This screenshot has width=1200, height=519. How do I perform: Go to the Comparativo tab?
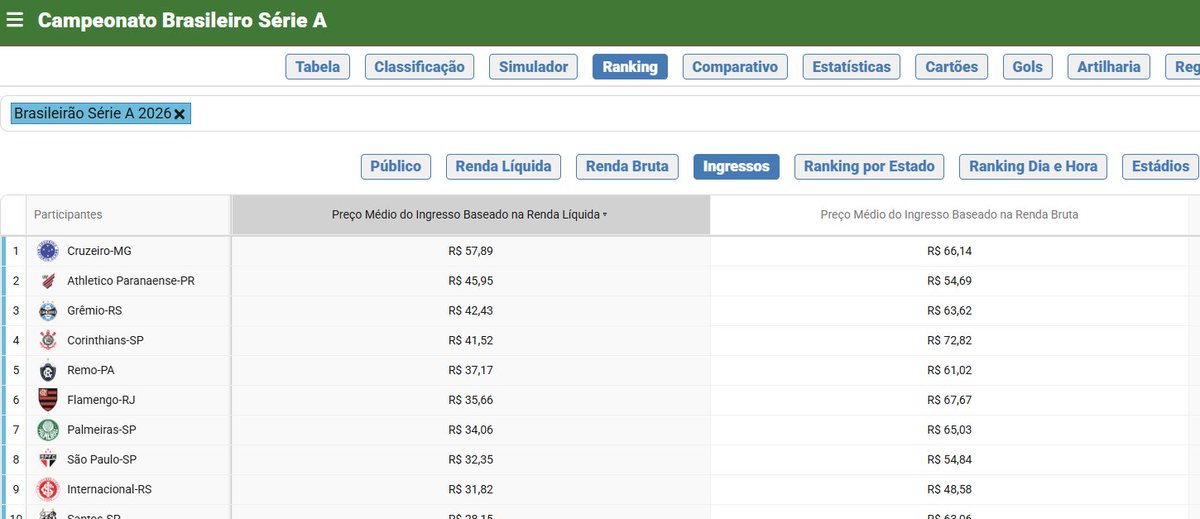[735, 67]
